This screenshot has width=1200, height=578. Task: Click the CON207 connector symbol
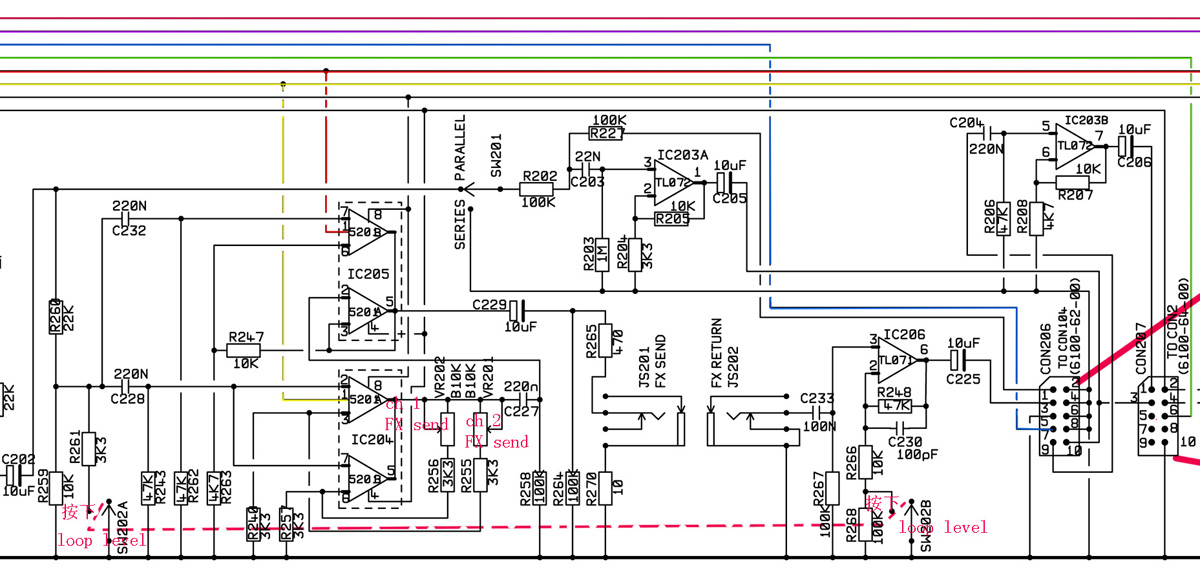[x=1158, y=416]
